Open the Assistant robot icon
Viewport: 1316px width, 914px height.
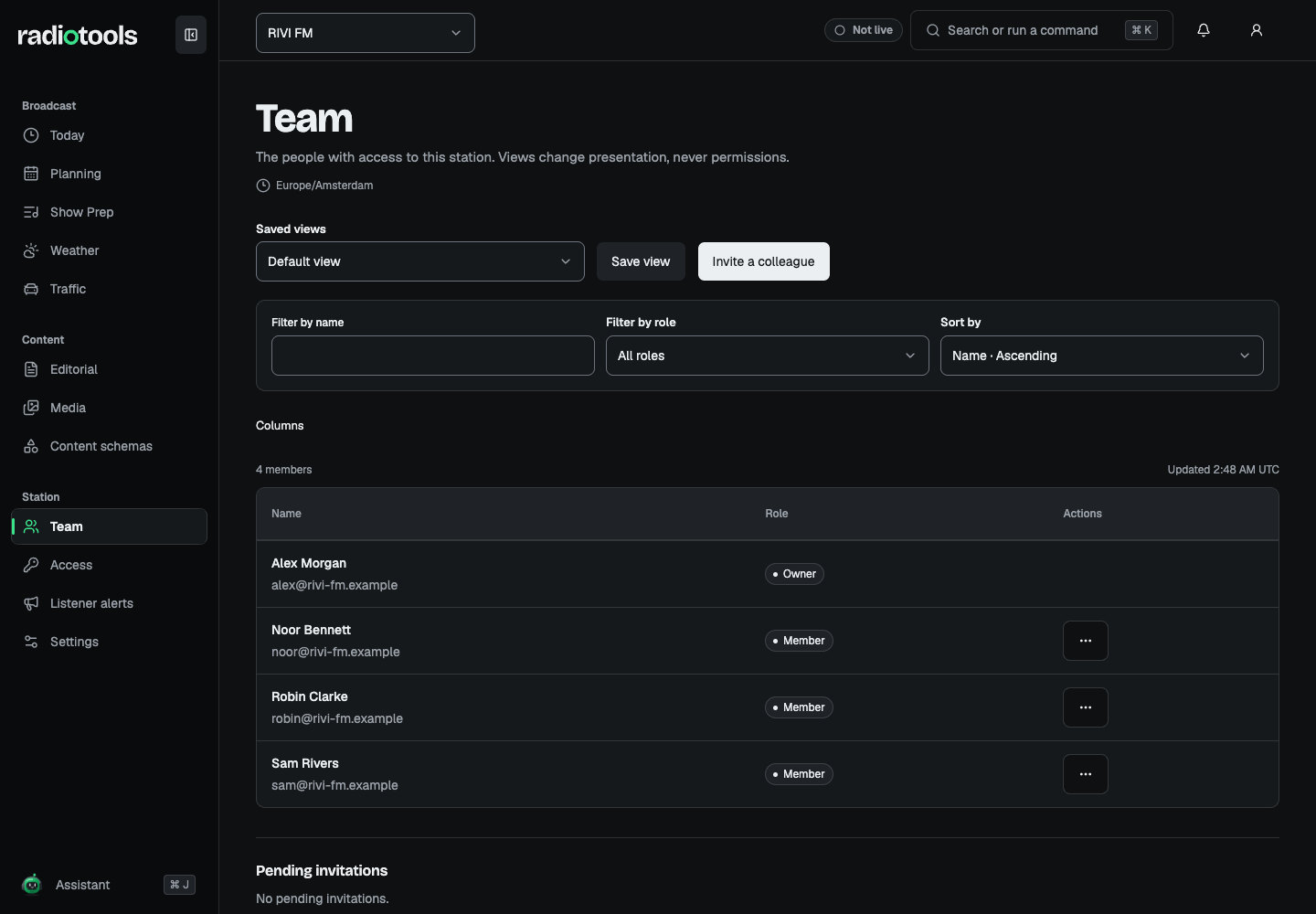(x=32, y=884)
